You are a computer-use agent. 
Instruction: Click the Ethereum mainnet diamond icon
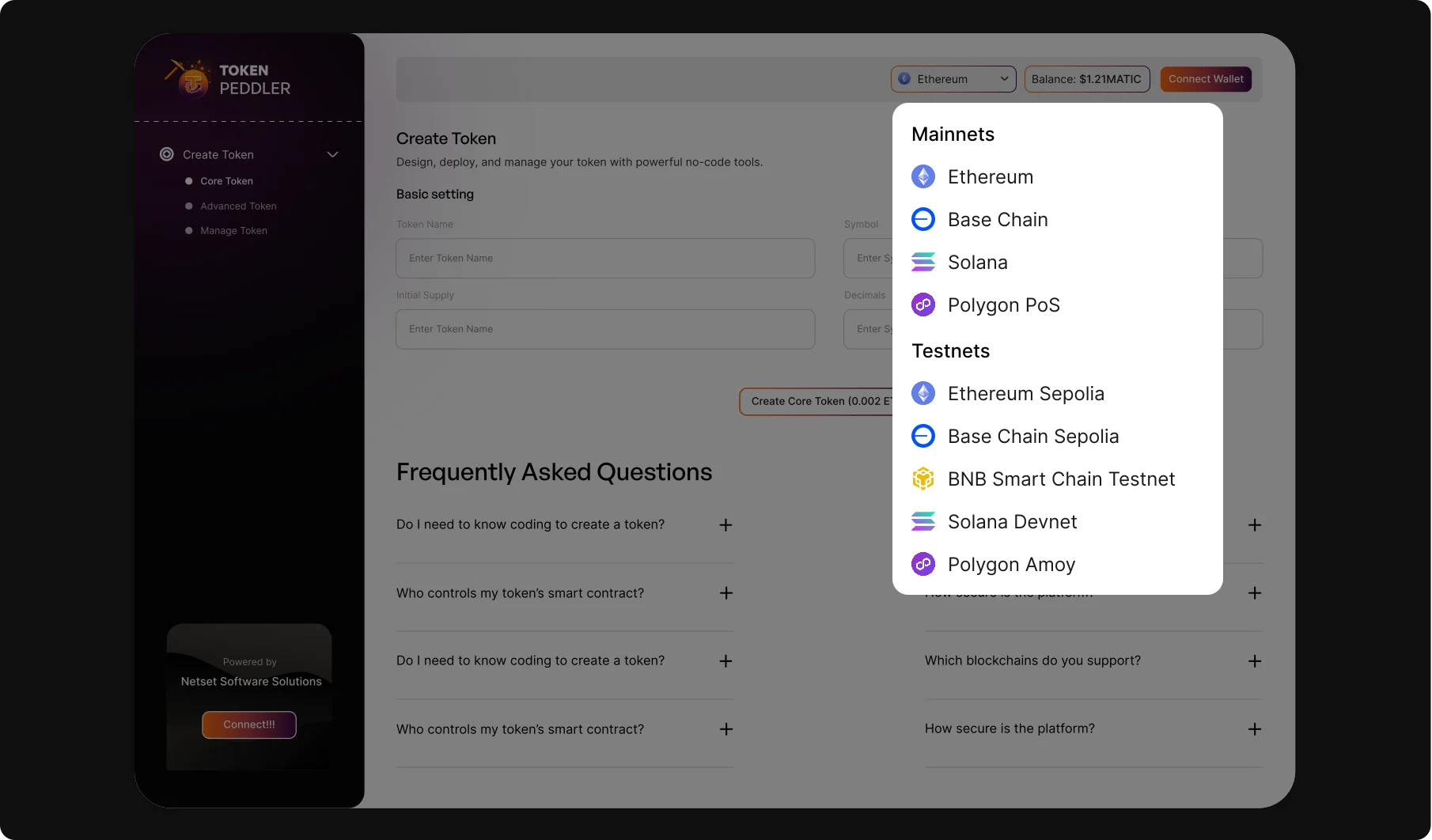point(923,176)
